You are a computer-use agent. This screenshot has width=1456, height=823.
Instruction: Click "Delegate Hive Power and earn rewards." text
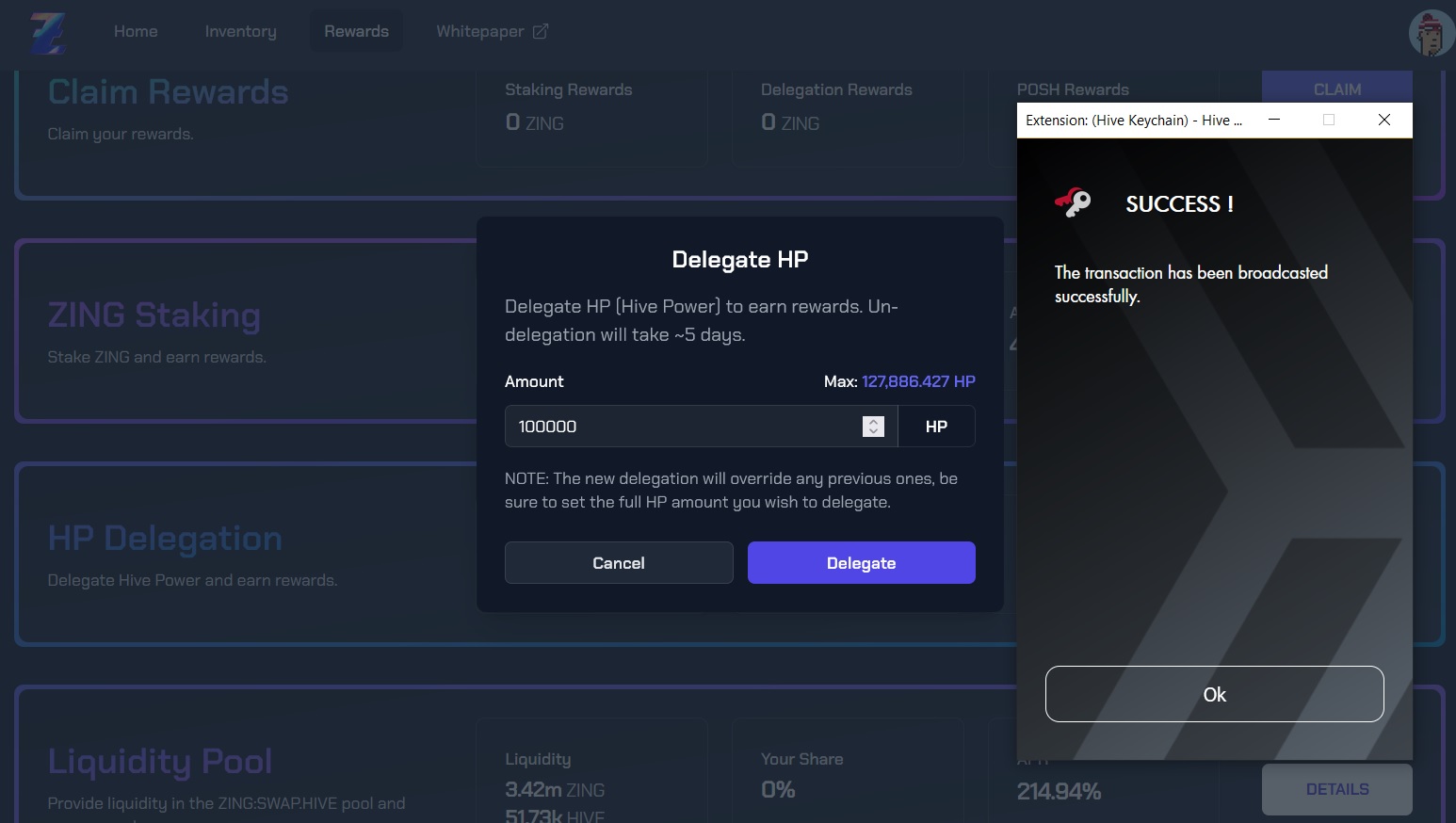click(193, 580)
